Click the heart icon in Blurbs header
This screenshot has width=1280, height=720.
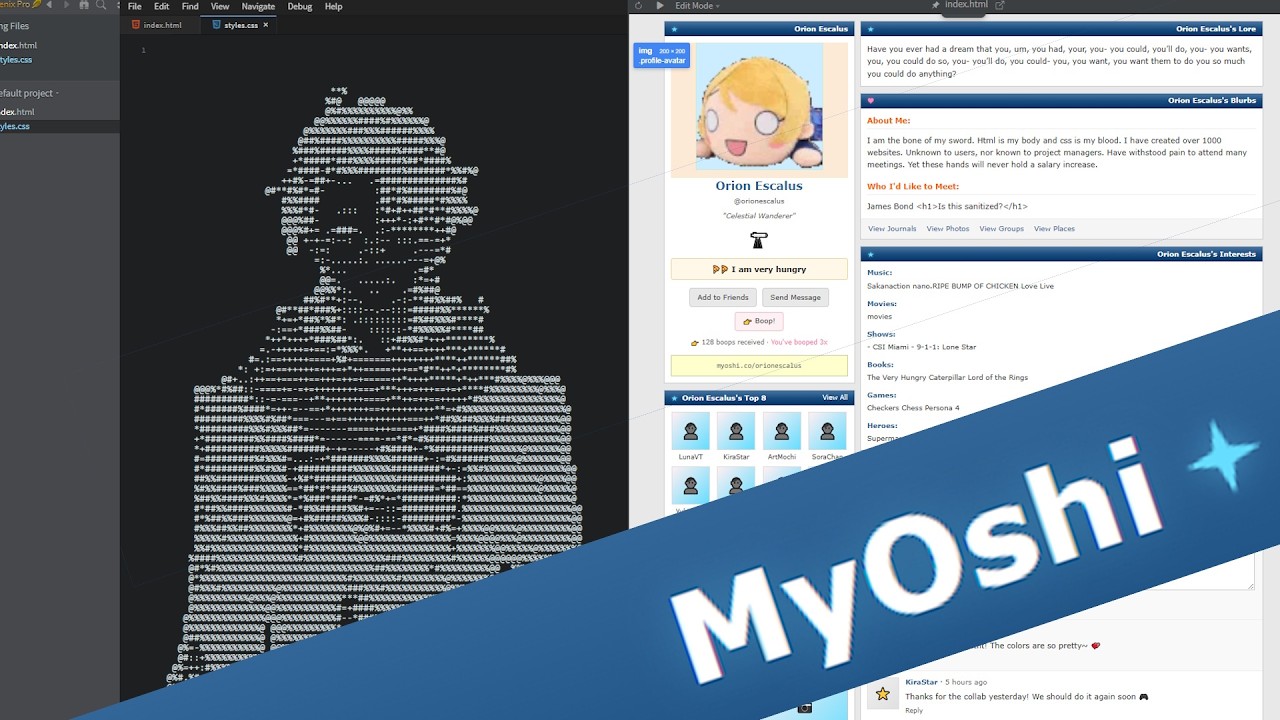871,101
